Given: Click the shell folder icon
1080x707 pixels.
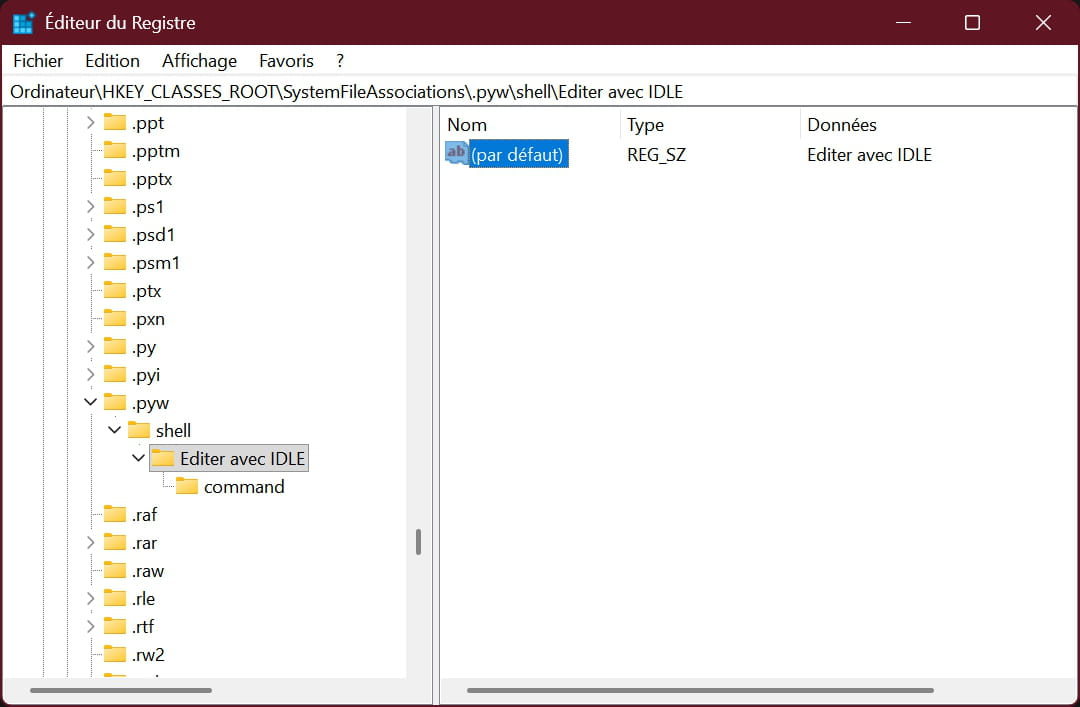Looking at the screenshot, I should coord(139,431).
